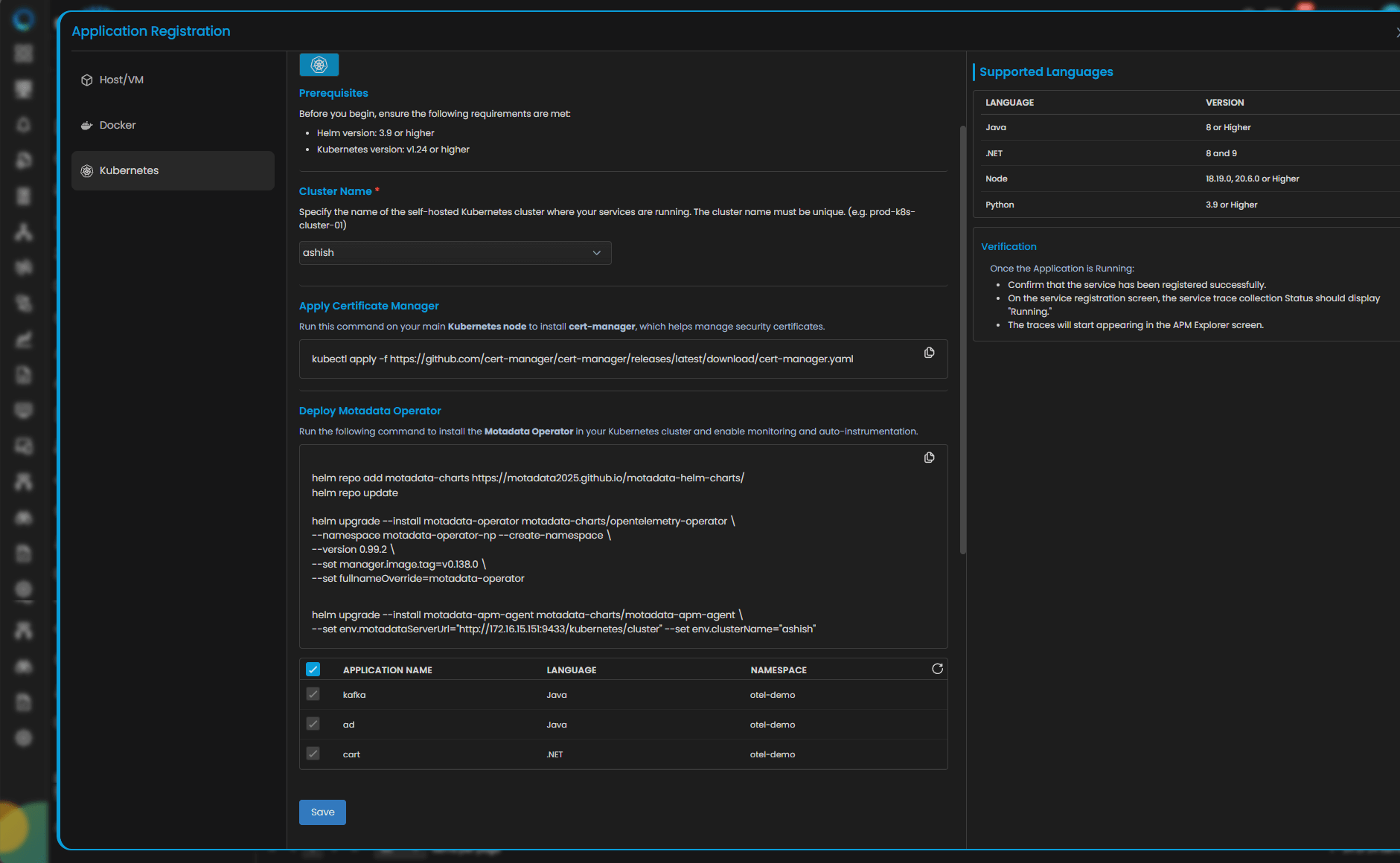This screenshot has height=863, width=1400.
Task: Expand cluster list using chevron arrow
Action: click(596, 253)
